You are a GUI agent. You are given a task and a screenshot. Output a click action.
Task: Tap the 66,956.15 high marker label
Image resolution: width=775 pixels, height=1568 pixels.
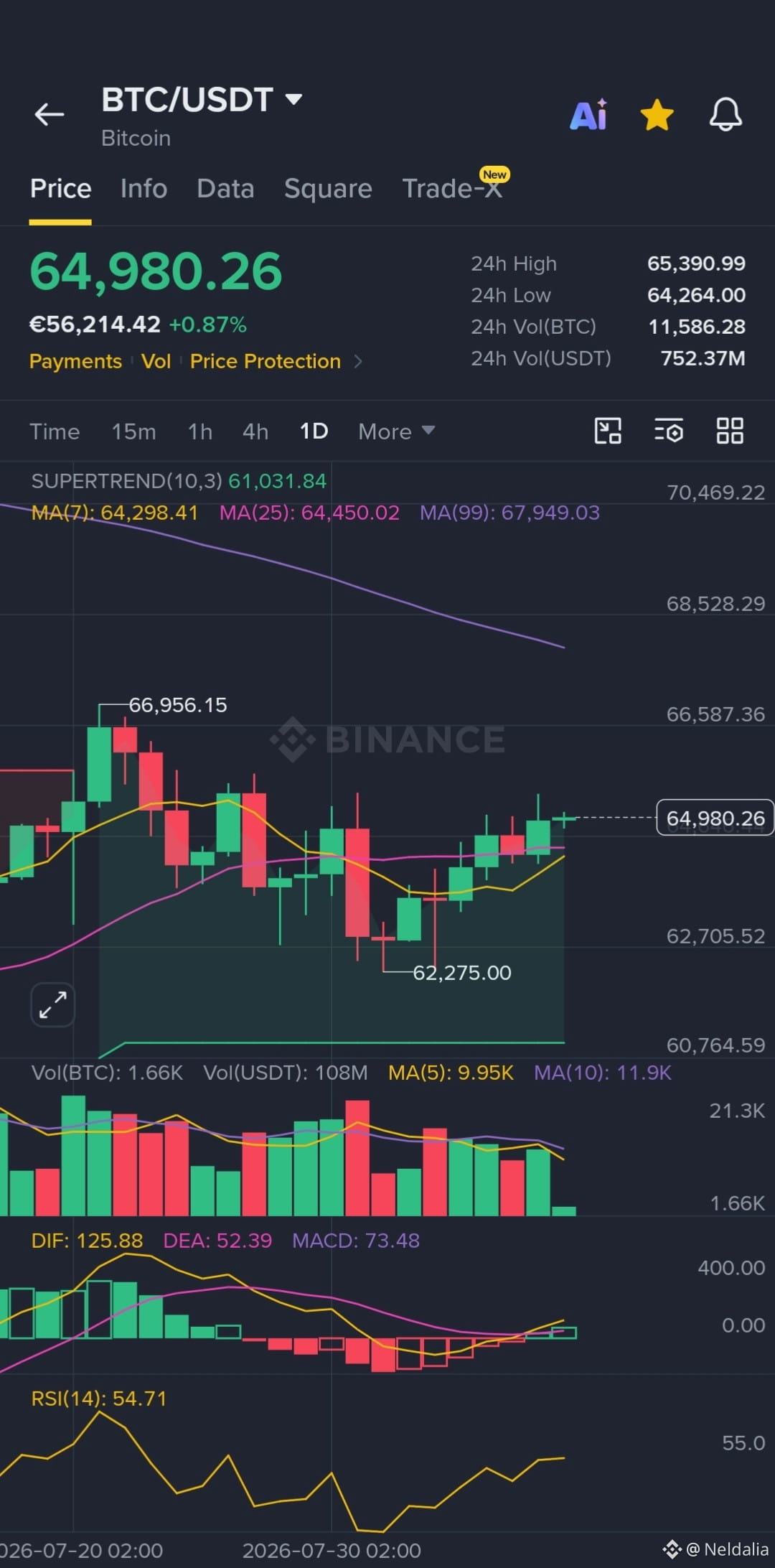(178, 705)
